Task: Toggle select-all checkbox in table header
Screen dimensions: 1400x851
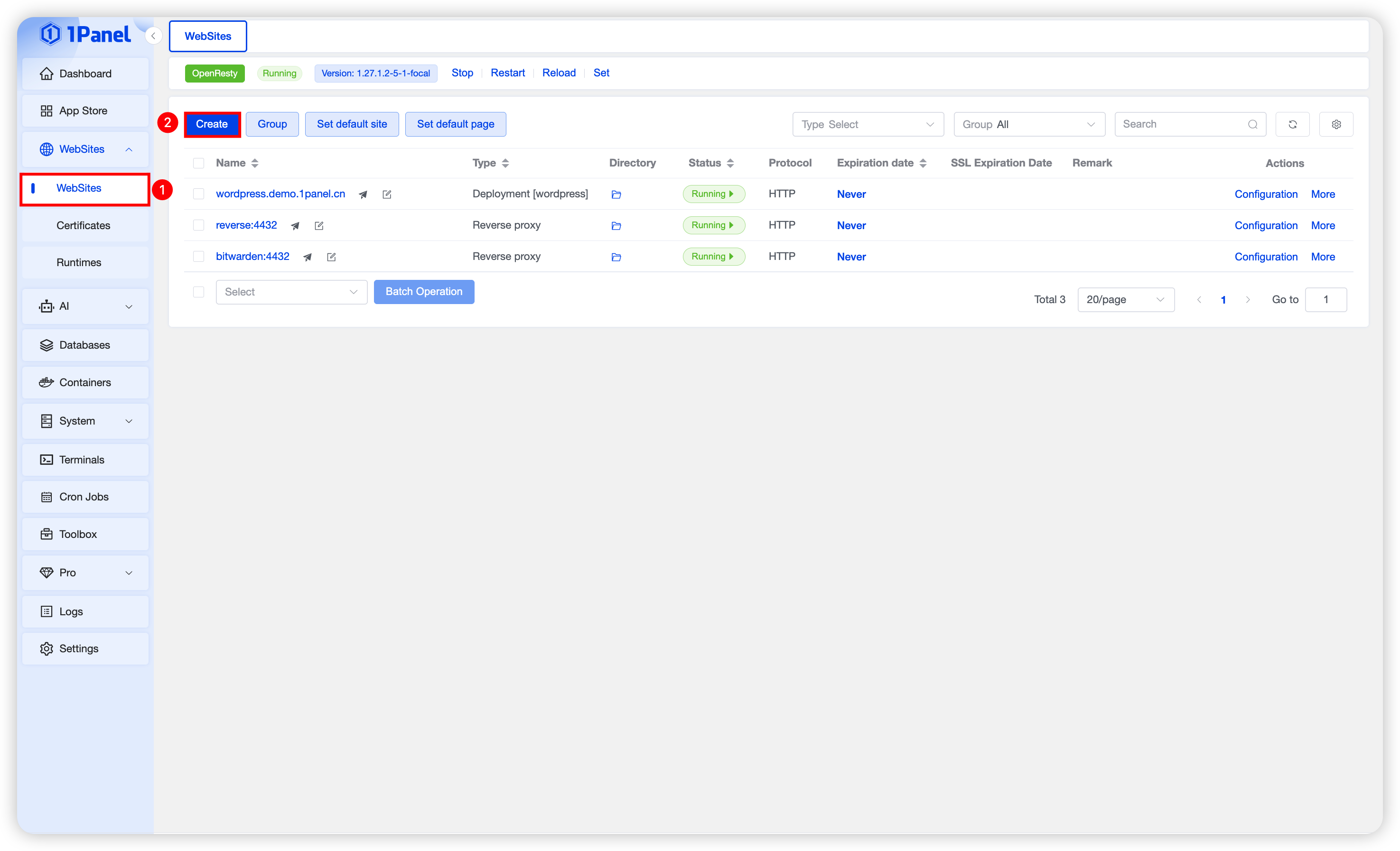Action: click(x=198, y=164)
